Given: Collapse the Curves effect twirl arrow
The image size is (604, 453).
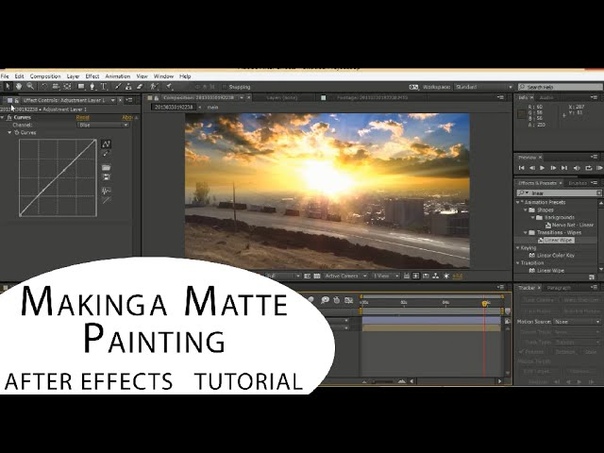Looking at the screenshot, I should [x=2, y=117].
